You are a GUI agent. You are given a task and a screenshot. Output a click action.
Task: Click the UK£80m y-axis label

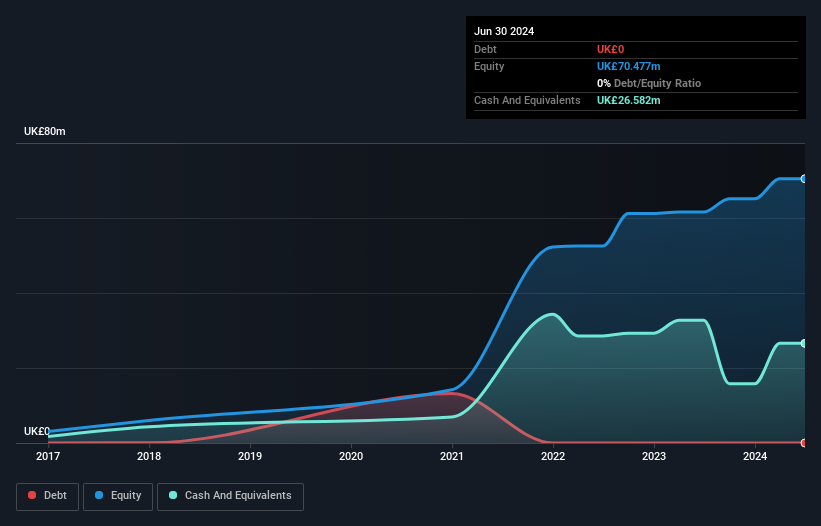(45, 131)
